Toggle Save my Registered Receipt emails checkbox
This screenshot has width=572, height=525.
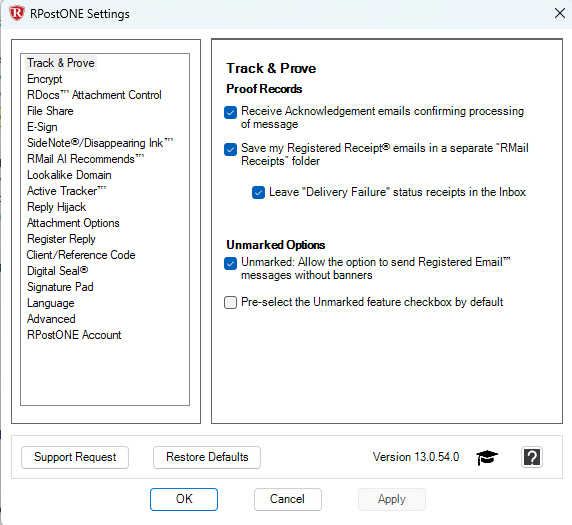230,149
